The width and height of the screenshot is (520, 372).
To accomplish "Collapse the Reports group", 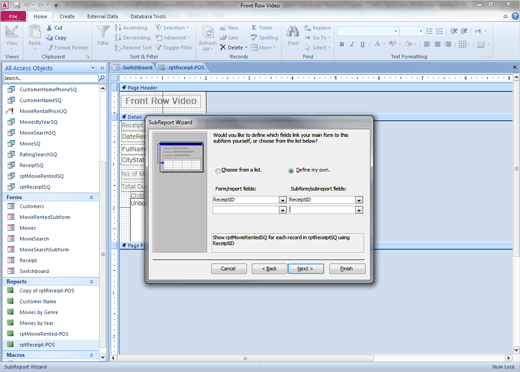I will [91, 282].
